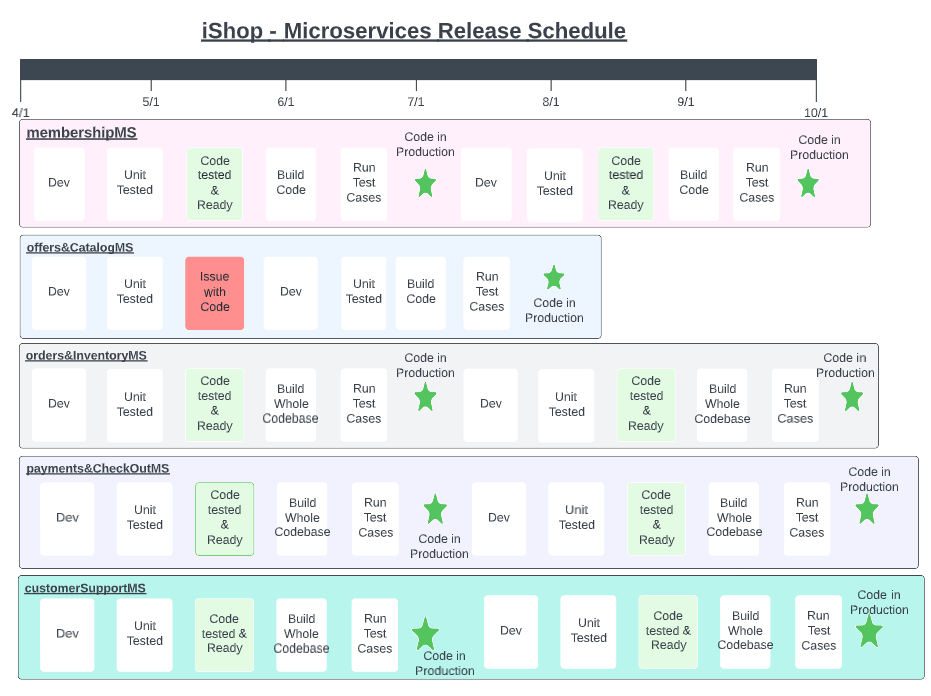The image size is (931, 696).
Task: Click the green star in offers&CatalogMS row
Action: pos(554,278)
